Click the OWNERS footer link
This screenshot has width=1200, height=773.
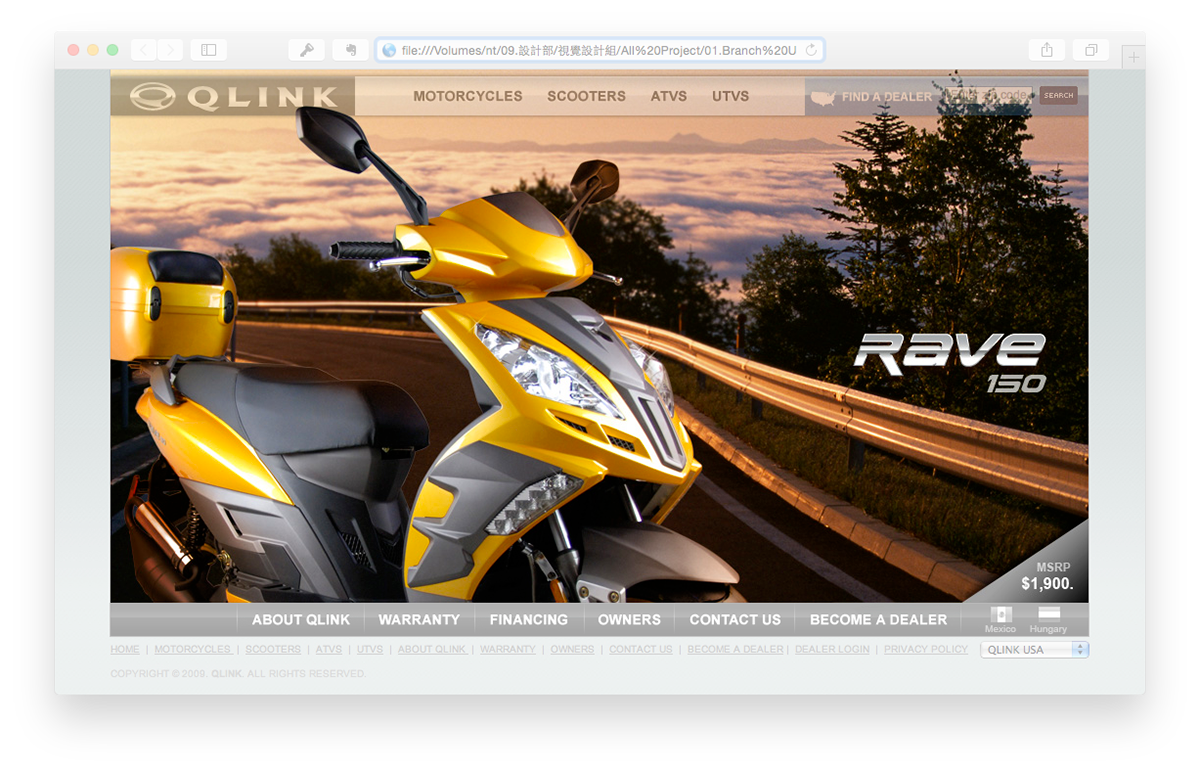point(572,649)
